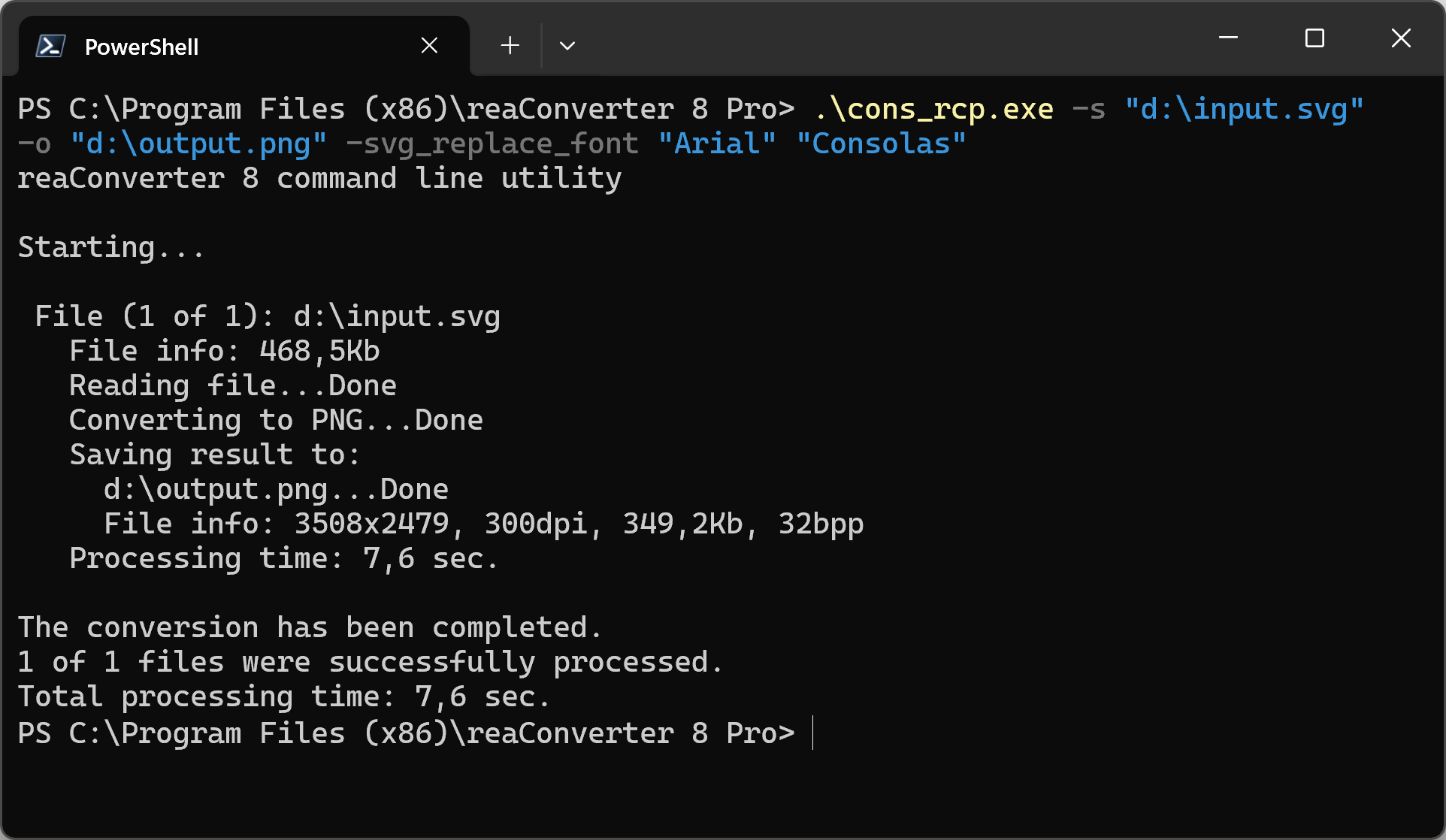Click the "d:\input.svg" source argument
1446x840 pixels.
[x=1244, y=109]
